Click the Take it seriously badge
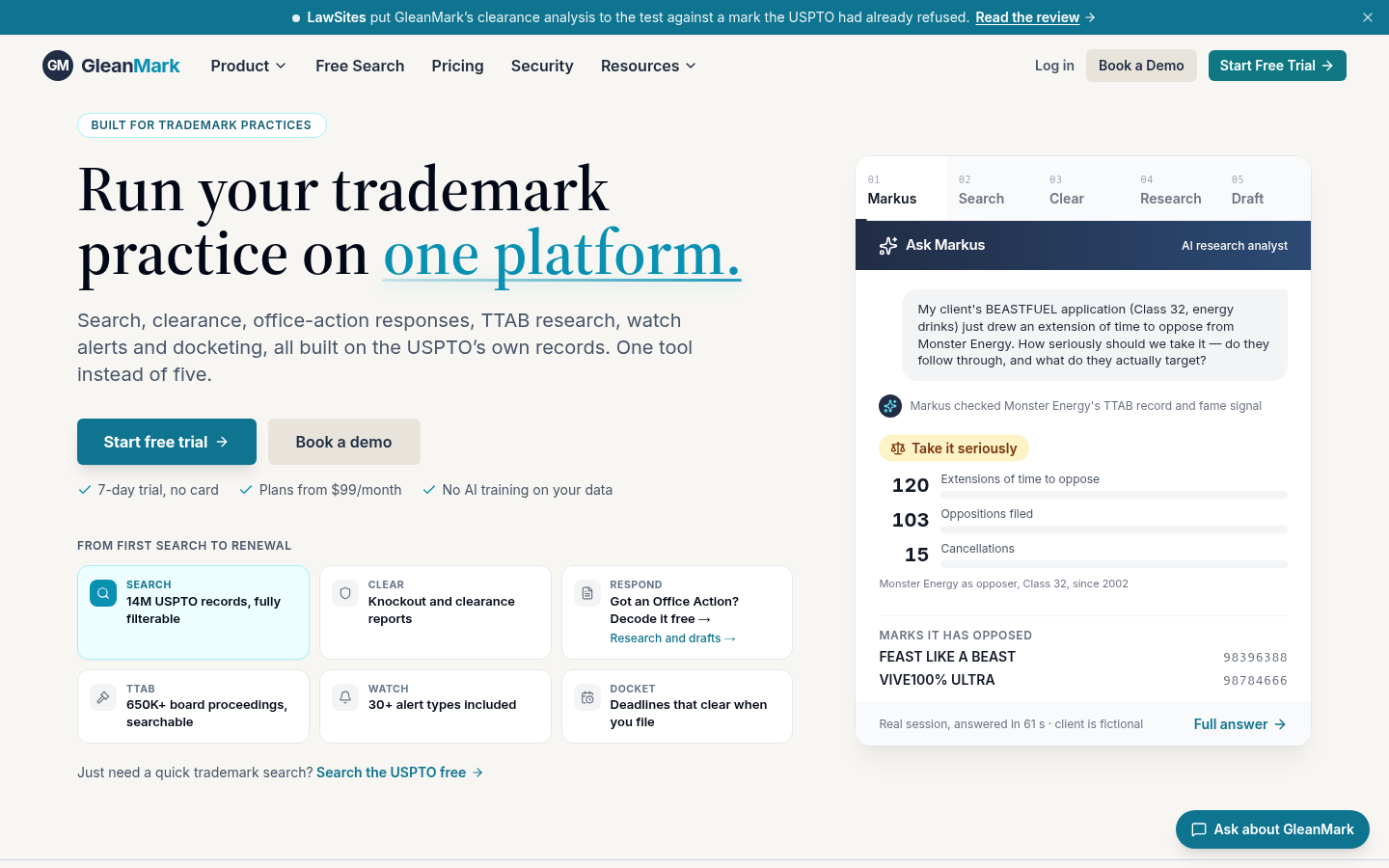 pyautogui.click(x=954, y=448)
